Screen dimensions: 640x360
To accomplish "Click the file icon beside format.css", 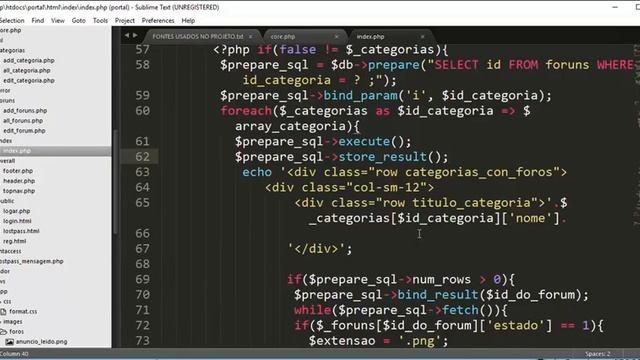I will click(x=3, y=312).
